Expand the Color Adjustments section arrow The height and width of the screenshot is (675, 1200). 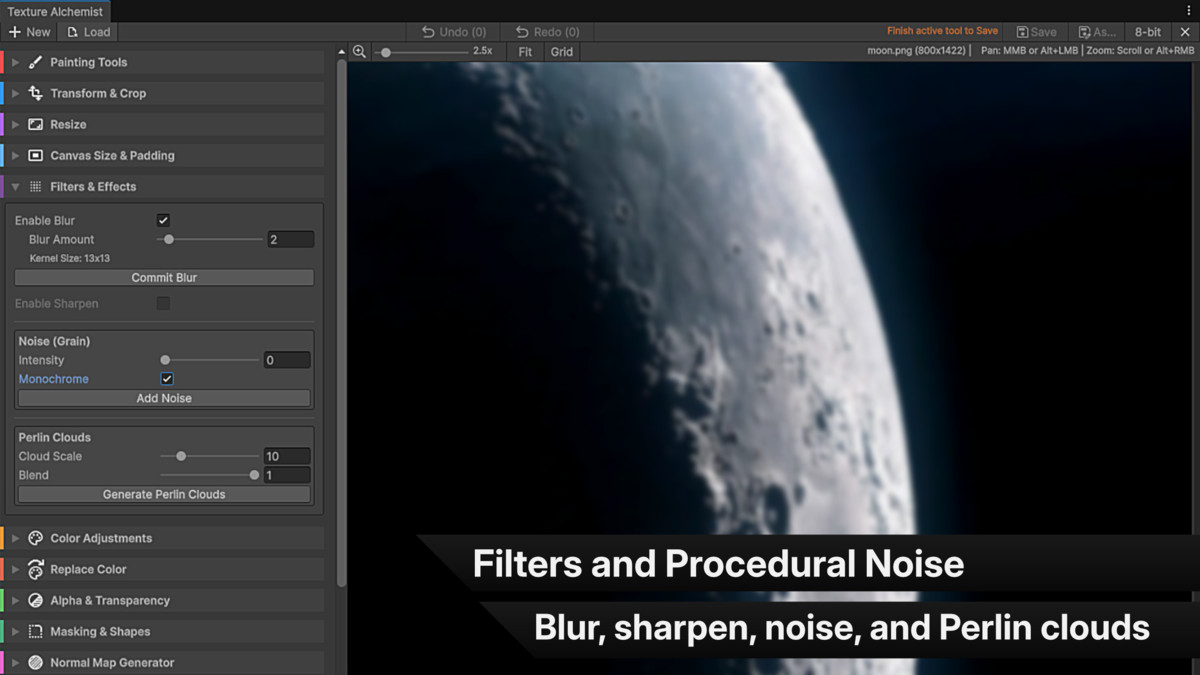(x=15, y=538)
